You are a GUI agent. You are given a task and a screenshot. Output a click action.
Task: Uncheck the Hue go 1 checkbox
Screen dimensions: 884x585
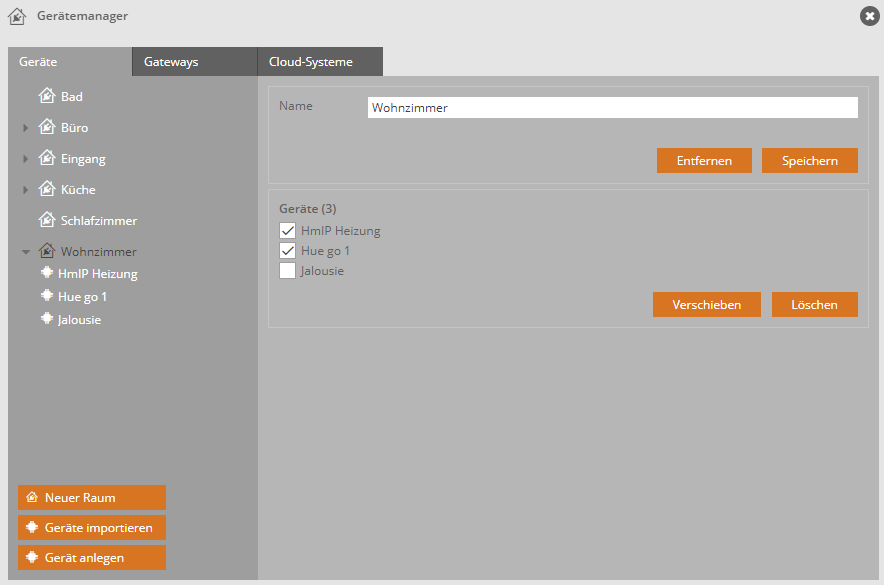[x=287, y=251]
